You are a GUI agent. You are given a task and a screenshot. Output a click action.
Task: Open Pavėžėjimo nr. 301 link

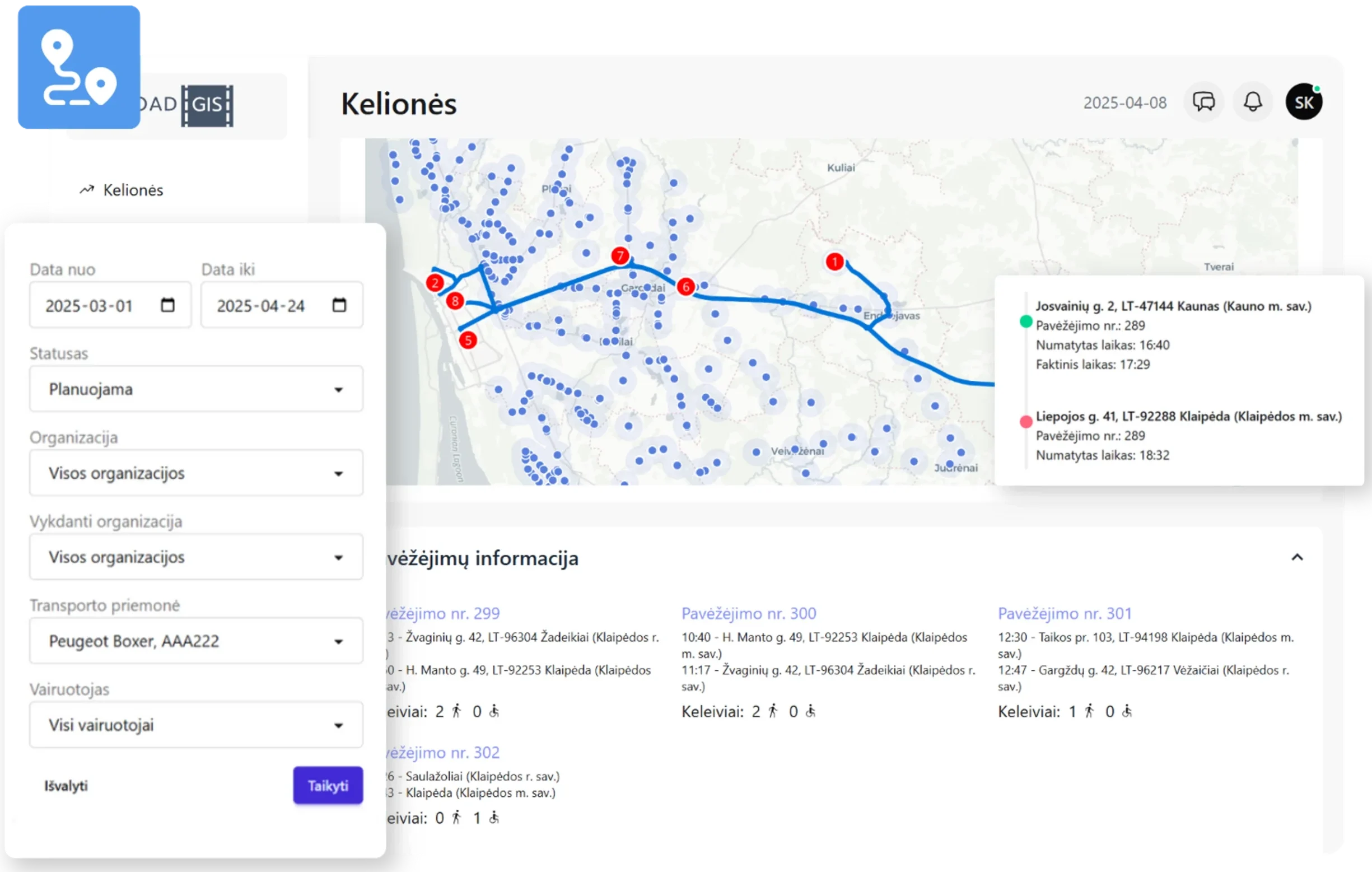point(1065,613)
